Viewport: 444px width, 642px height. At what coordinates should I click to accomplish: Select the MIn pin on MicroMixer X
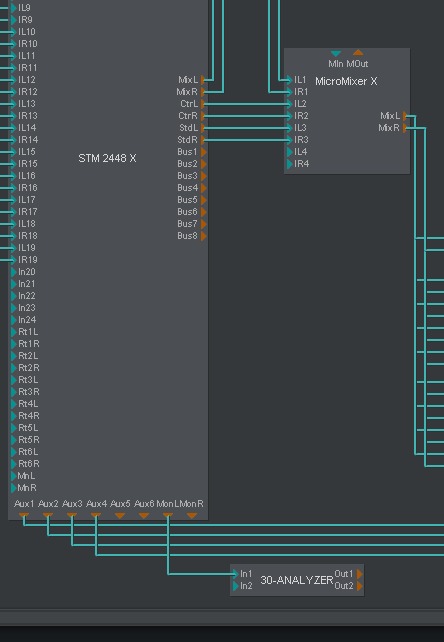[x=336, y=54]
